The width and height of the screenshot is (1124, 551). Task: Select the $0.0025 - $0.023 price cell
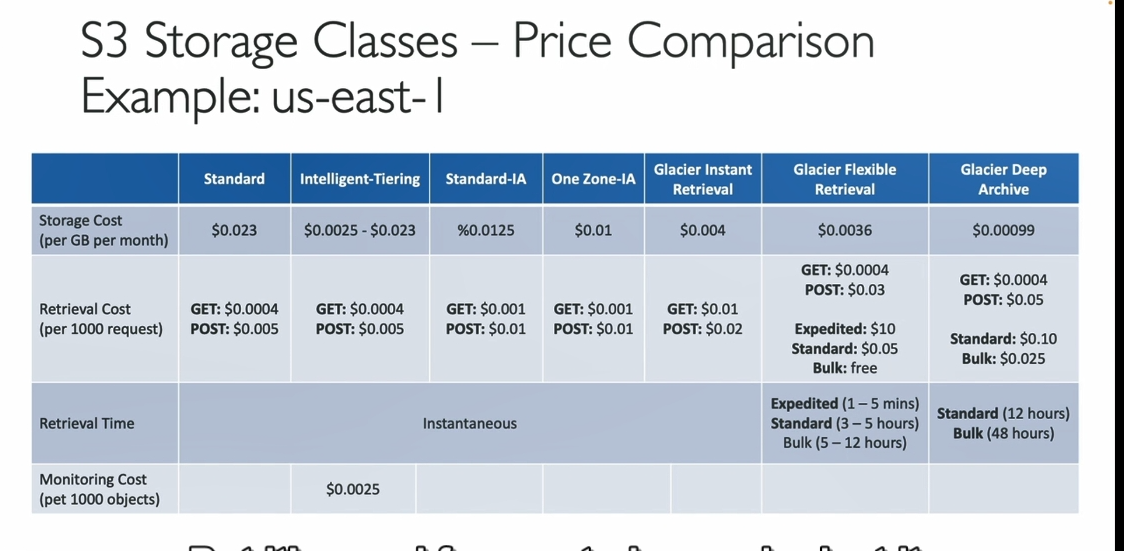pos(360,230)
